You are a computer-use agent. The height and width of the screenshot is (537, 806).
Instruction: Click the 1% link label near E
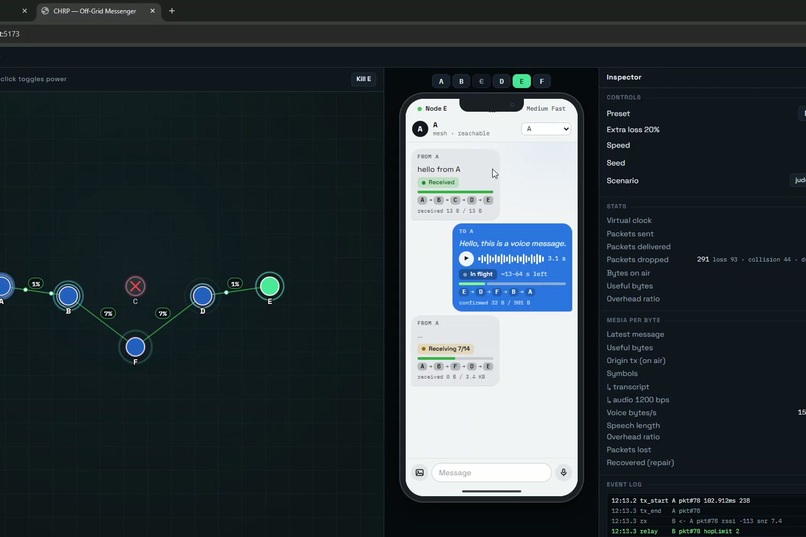coord(235,284)
